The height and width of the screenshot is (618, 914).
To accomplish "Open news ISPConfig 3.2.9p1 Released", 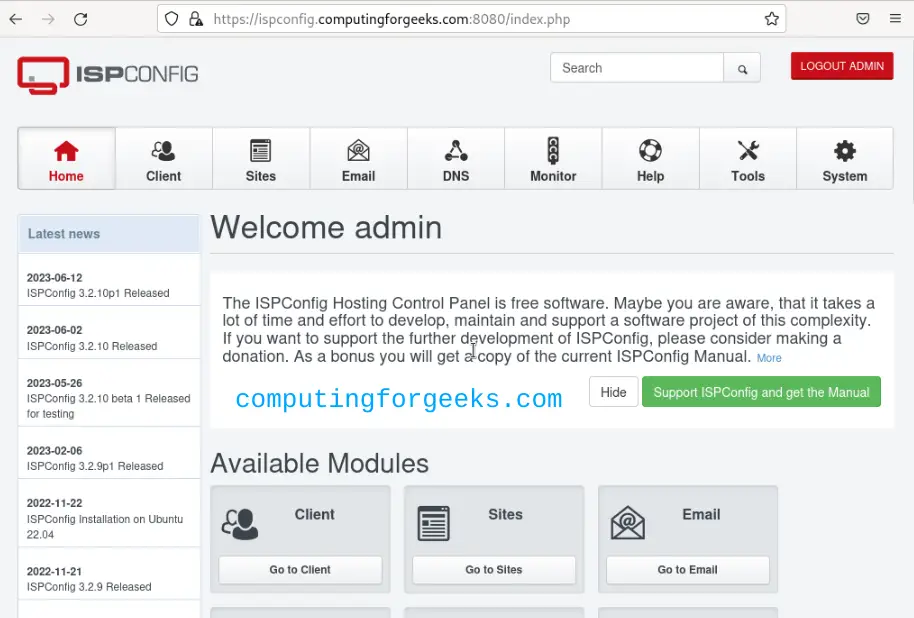I will pyautogui.click(x=95, y=466).
